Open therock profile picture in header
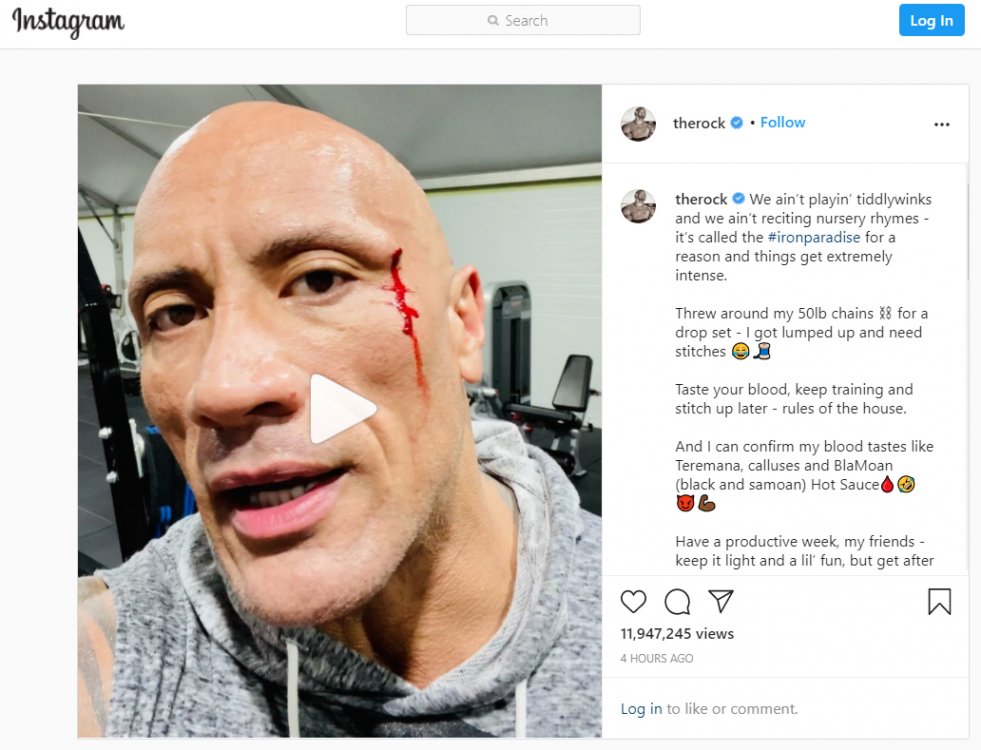The image size is (981, 750). (x=638, y=123)
